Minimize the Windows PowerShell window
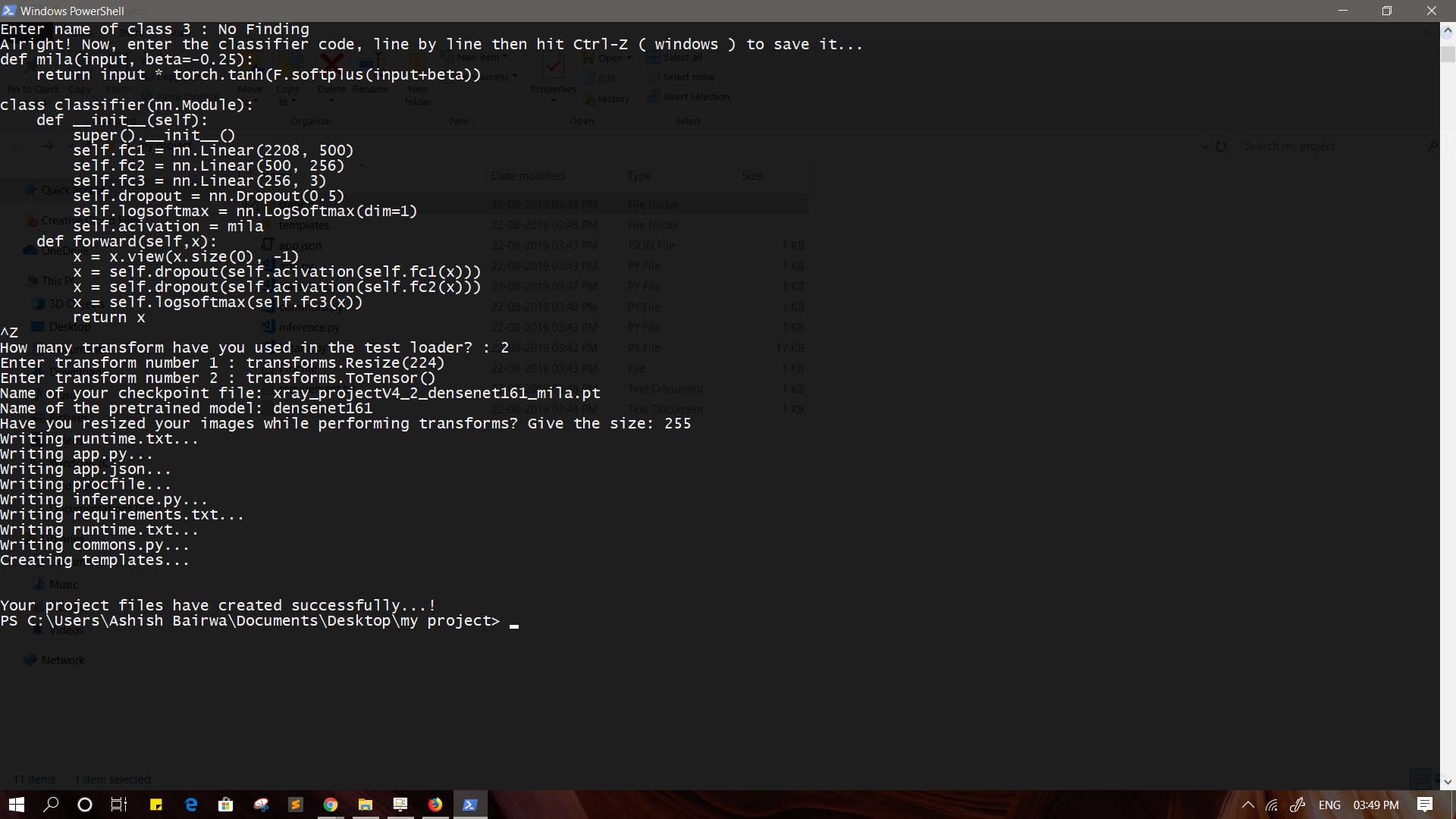Viewport: 1456px width, 819px height. [x=1343, y=11]
